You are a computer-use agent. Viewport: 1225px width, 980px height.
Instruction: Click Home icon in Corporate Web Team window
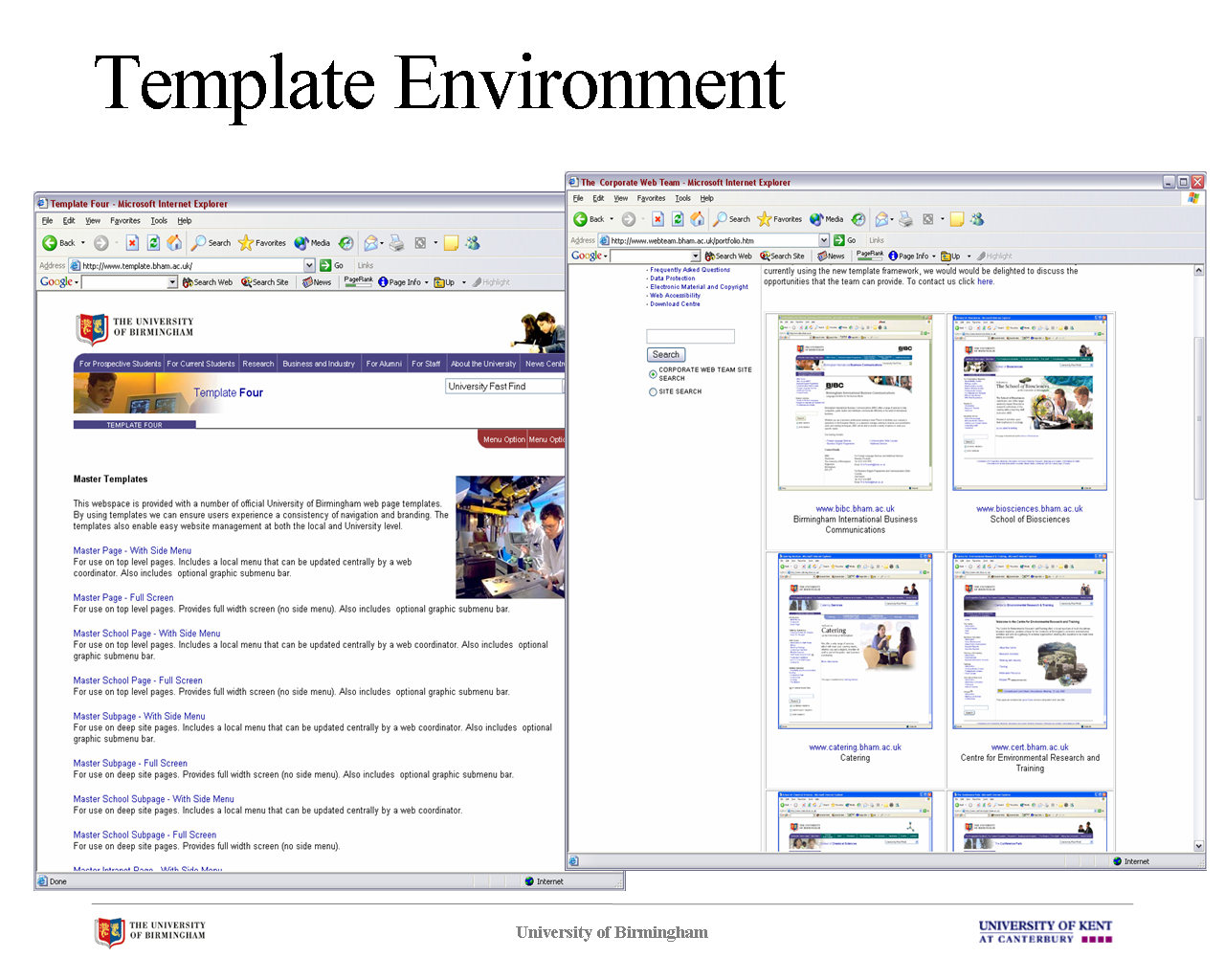click(x=698, y=219)
